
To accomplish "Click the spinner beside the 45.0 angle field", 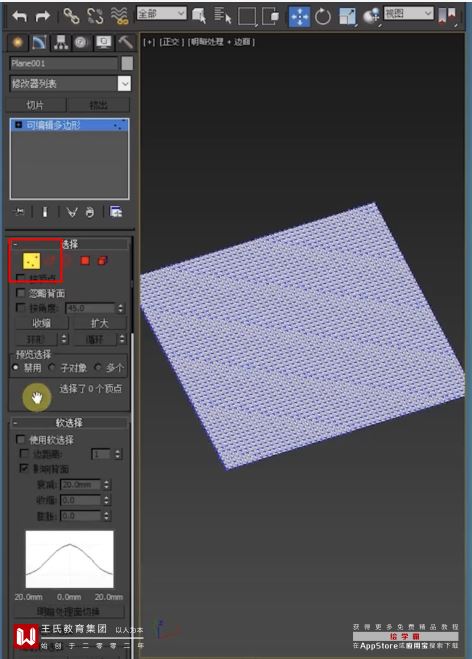I will click(x=121, y=308).
